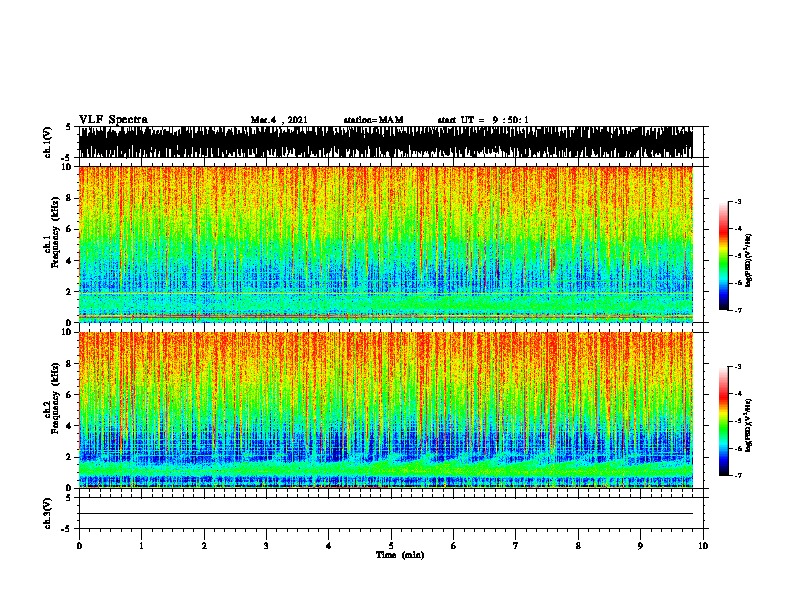Click the ch.1 spectrogram color scale bar
This screenshot has height=612, width=792.
(x=723, y=256)
